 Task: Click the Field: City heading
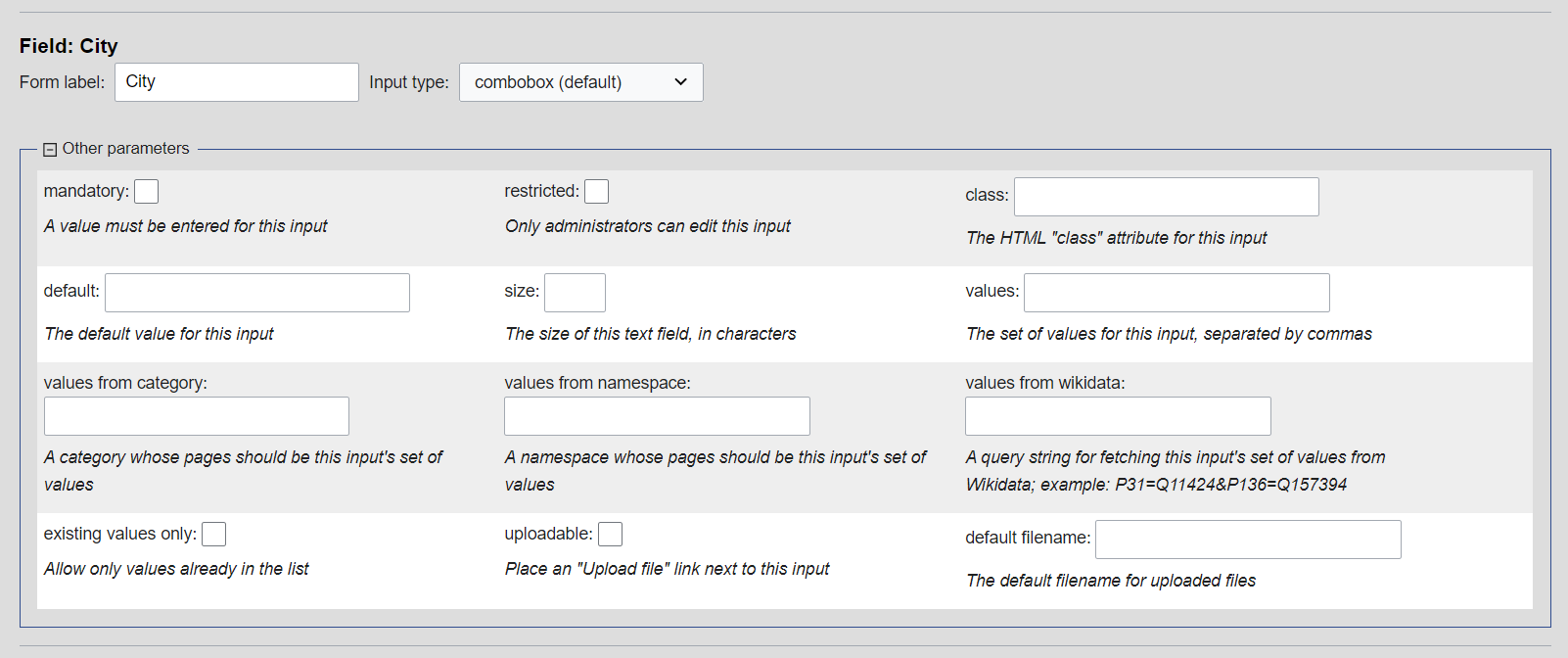click(x=69, y=46)
